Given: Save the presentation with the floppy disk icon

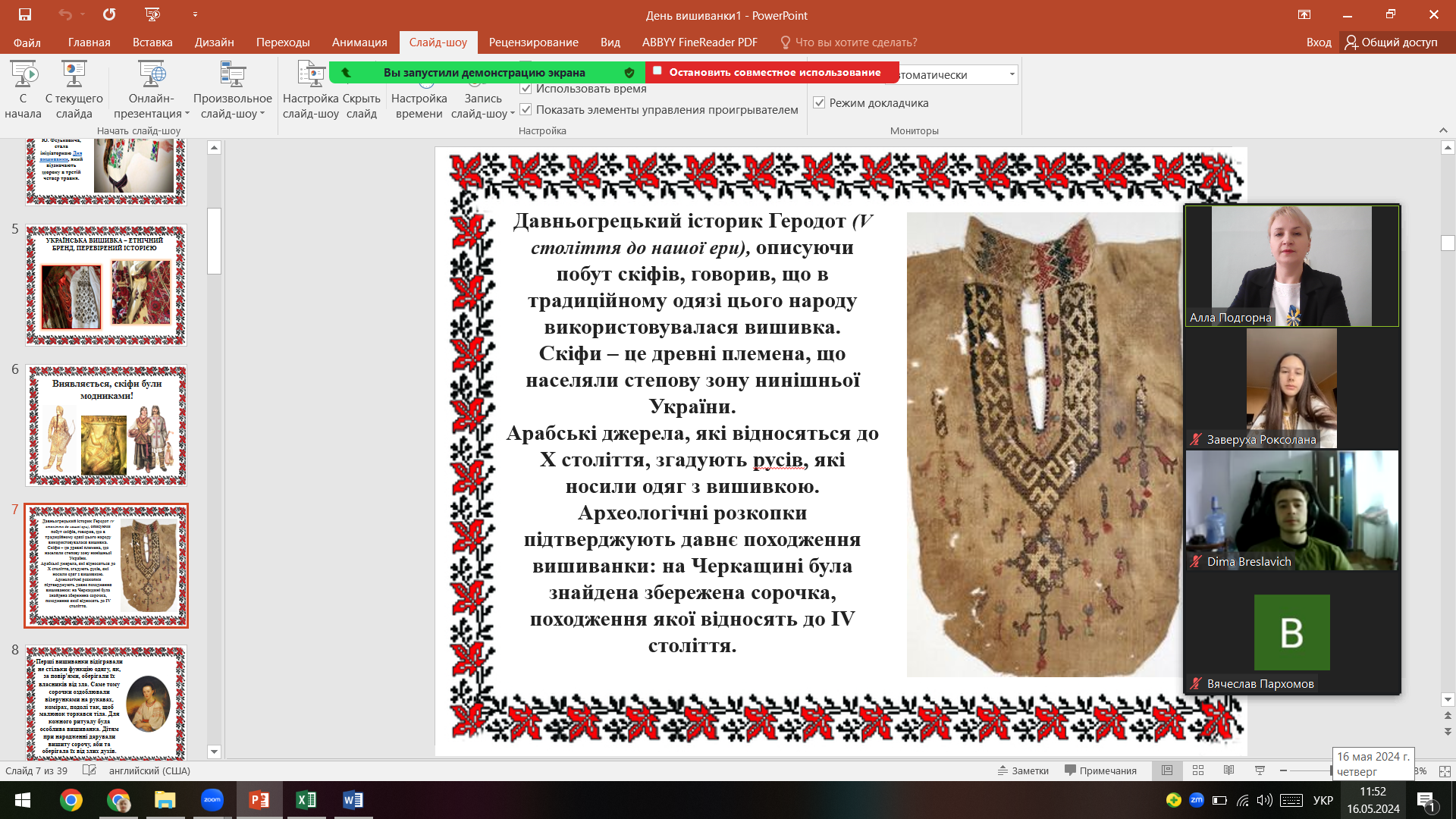Looking at the screenshot, I should coord(25,14).
